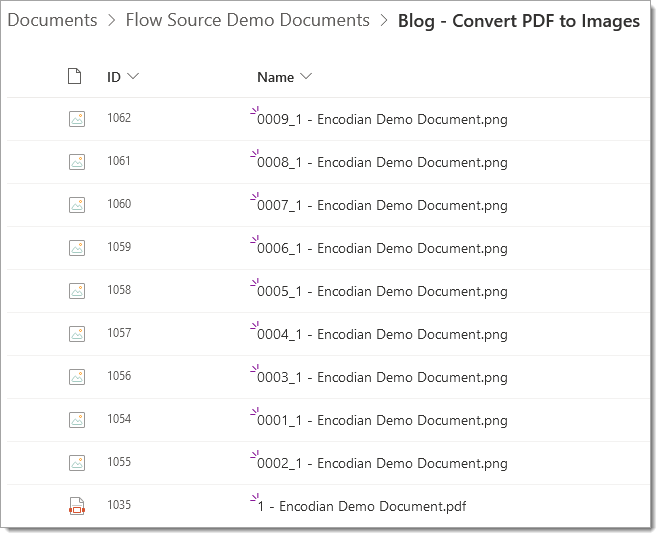Open 0003_1 - Encodian Demo Document.png
The image size is (661, 538).
click(382, 377)
